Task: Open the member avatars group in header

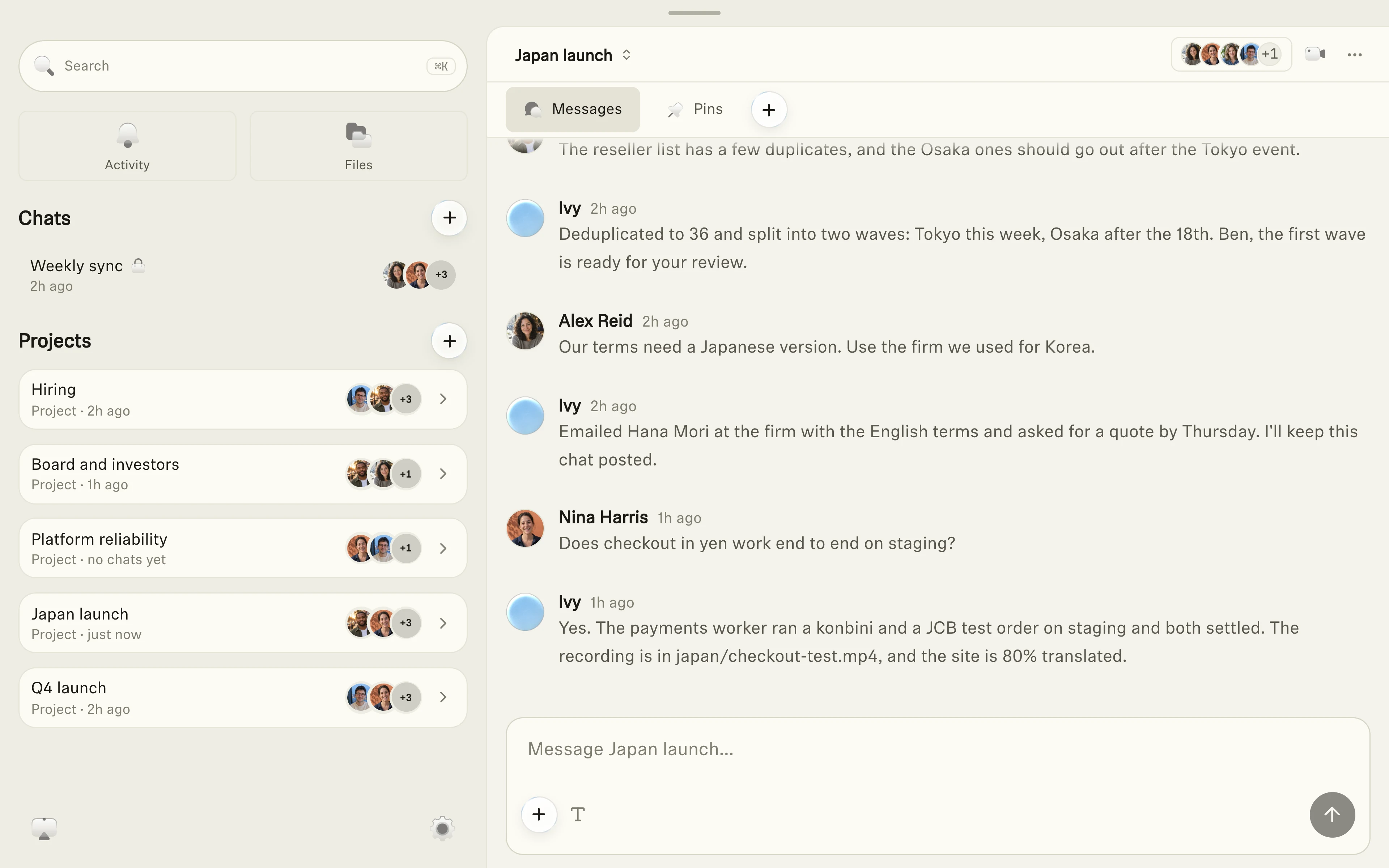Action: (x=1231, y=55)
